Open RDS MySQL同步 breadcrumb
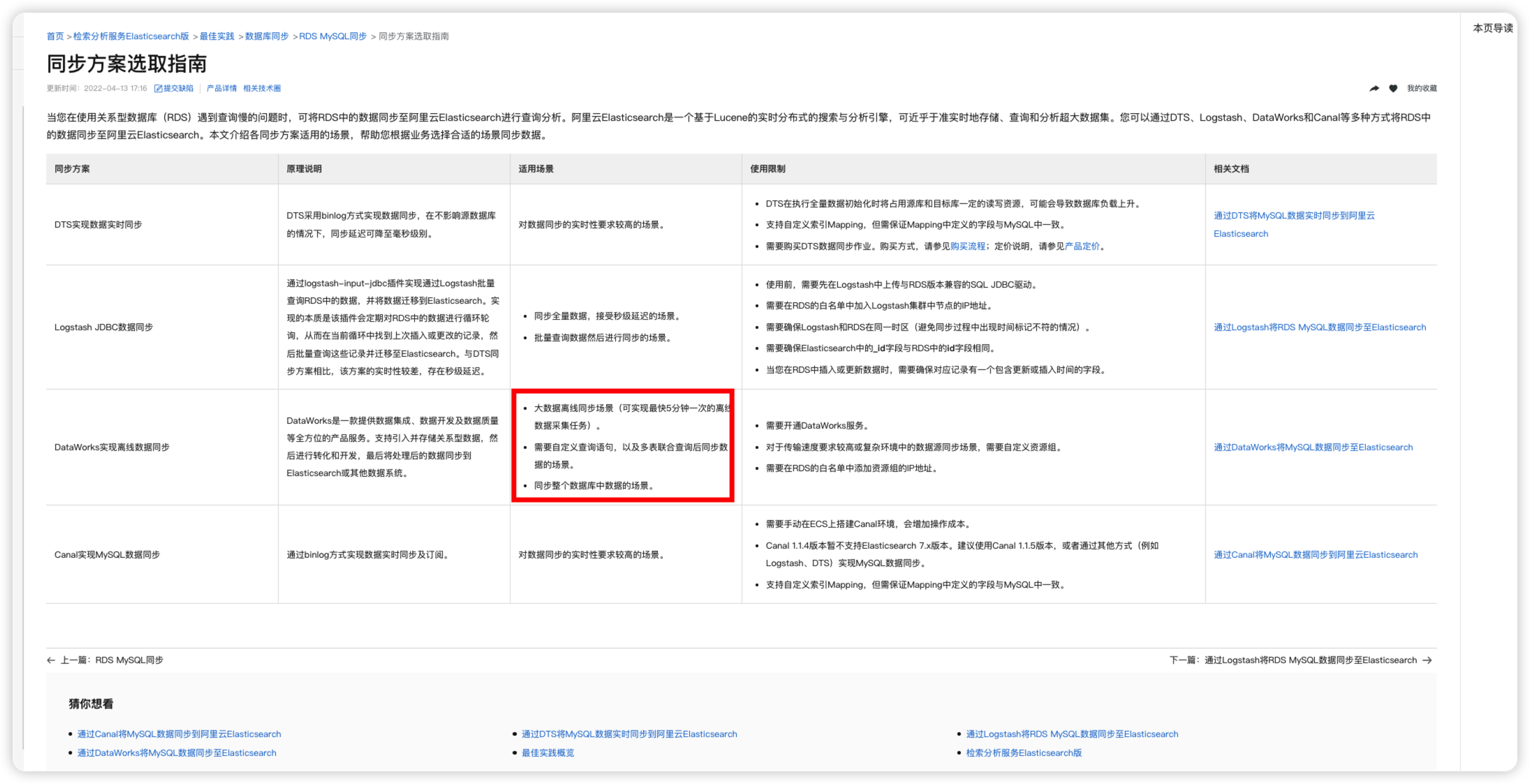The height and width of the screenshot is (784, 1530). click(333, 36)
